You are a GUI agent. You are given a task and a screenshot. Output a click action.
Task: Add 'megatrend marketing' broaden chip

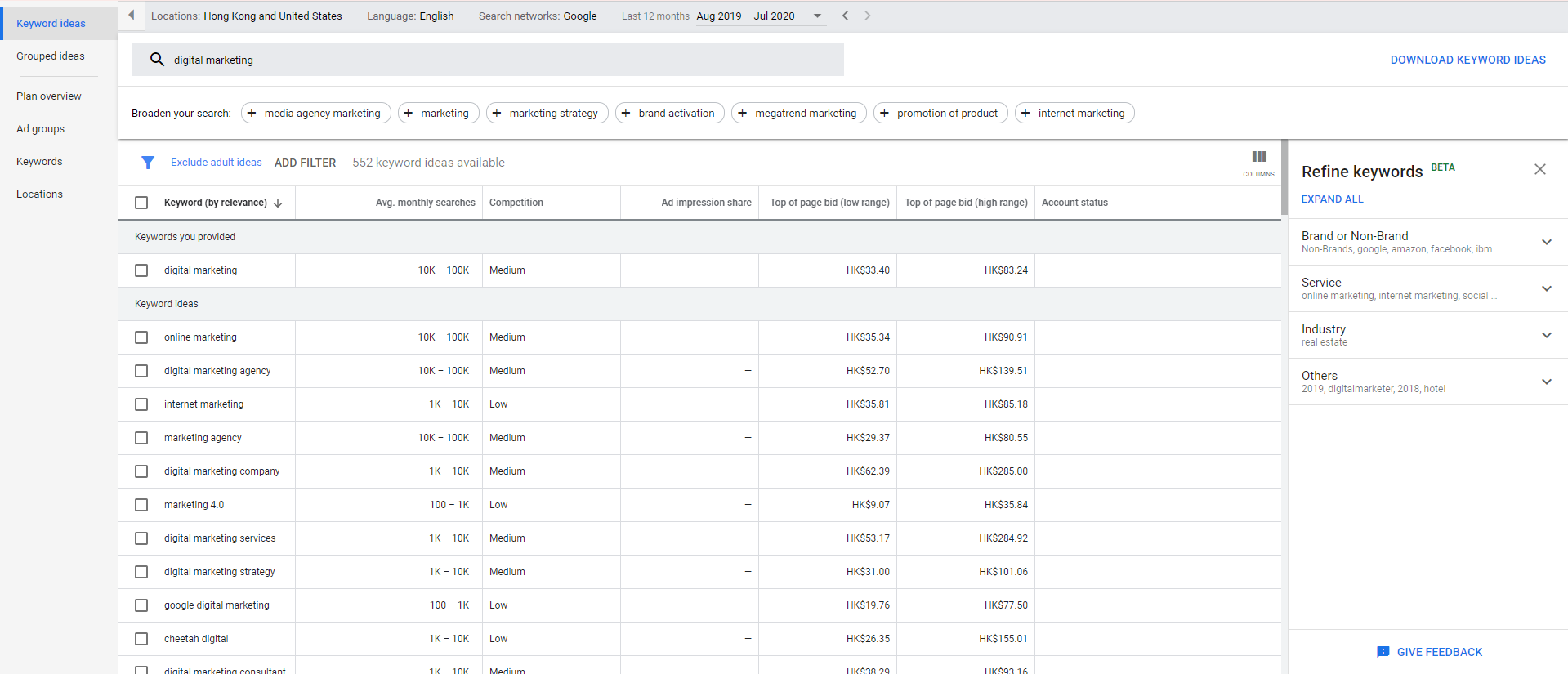pos(799,113)
